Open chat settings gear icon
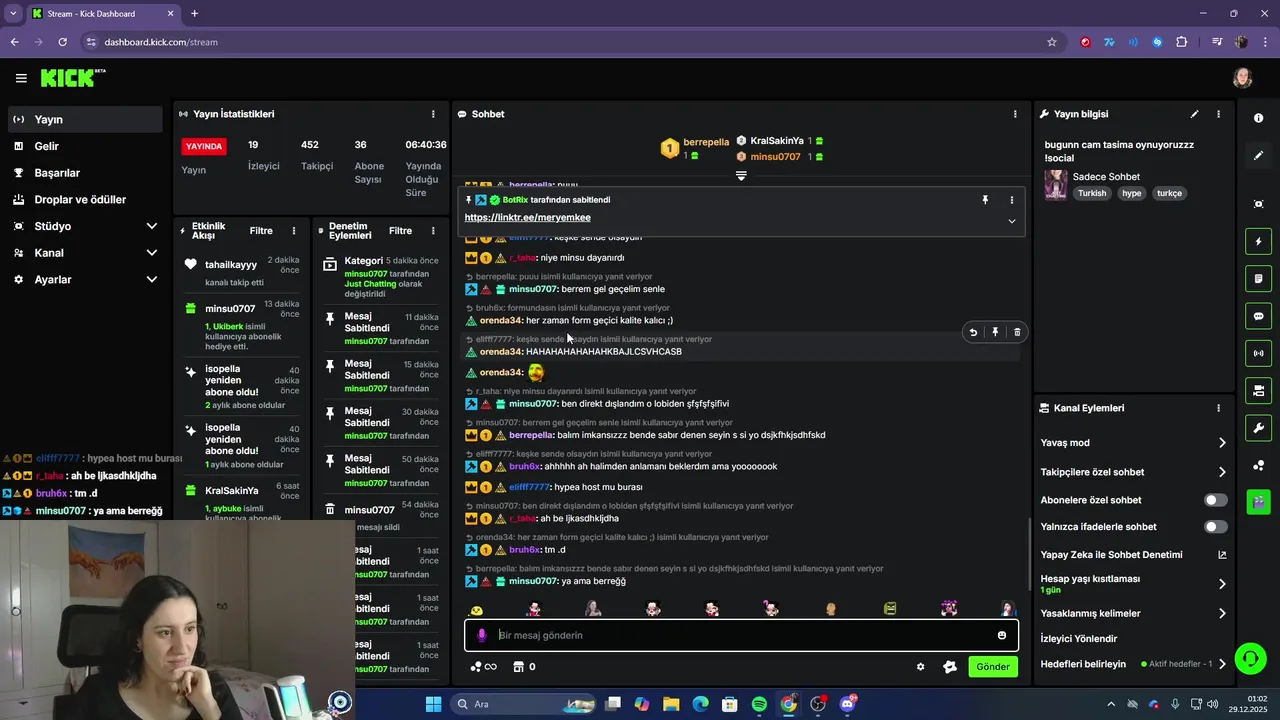The image size is (1280, 720). (x=921, y=667)
